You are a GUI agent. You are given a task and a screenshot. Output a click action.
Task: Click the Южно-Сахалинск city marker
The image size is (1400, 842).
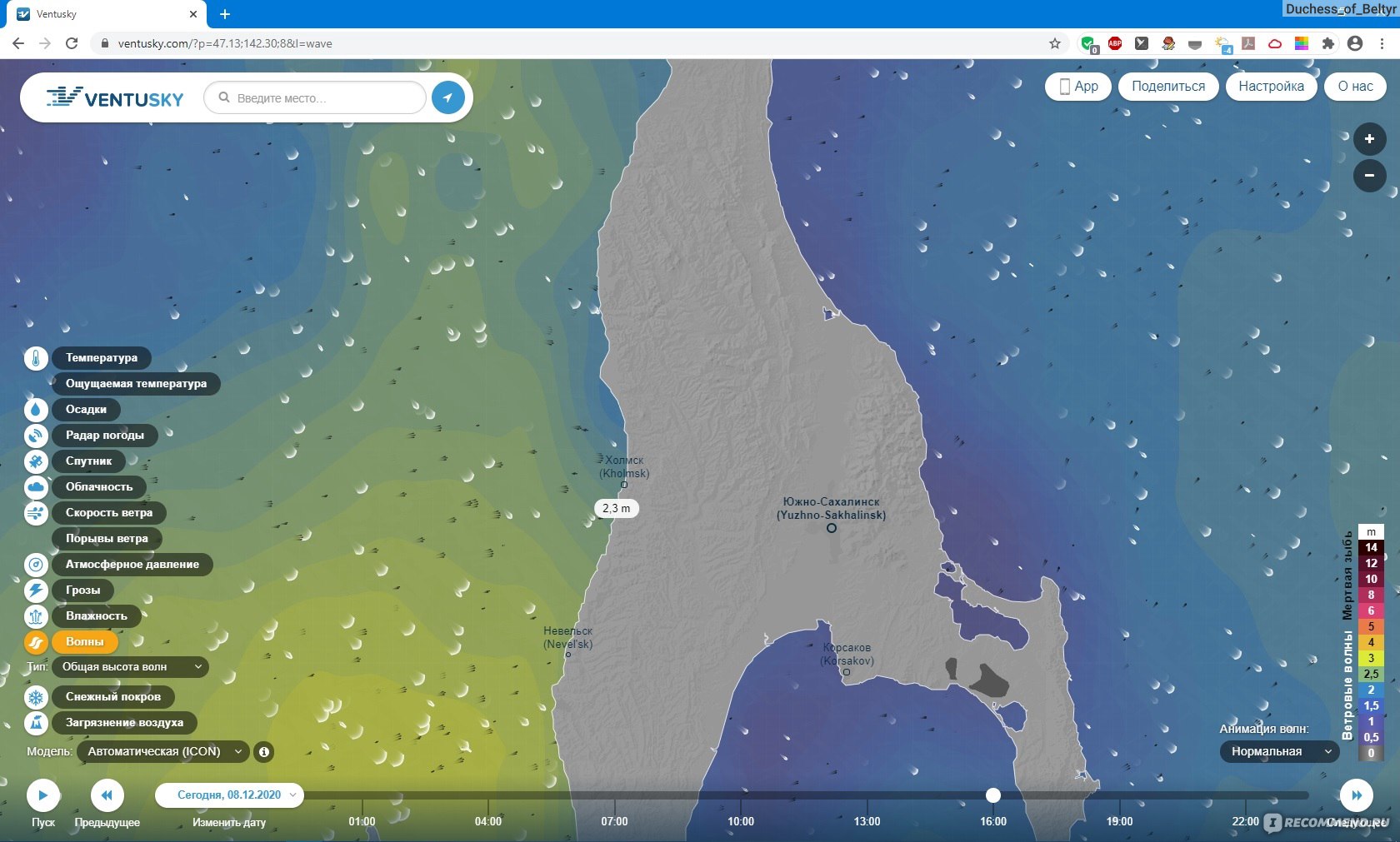point(831,528)
